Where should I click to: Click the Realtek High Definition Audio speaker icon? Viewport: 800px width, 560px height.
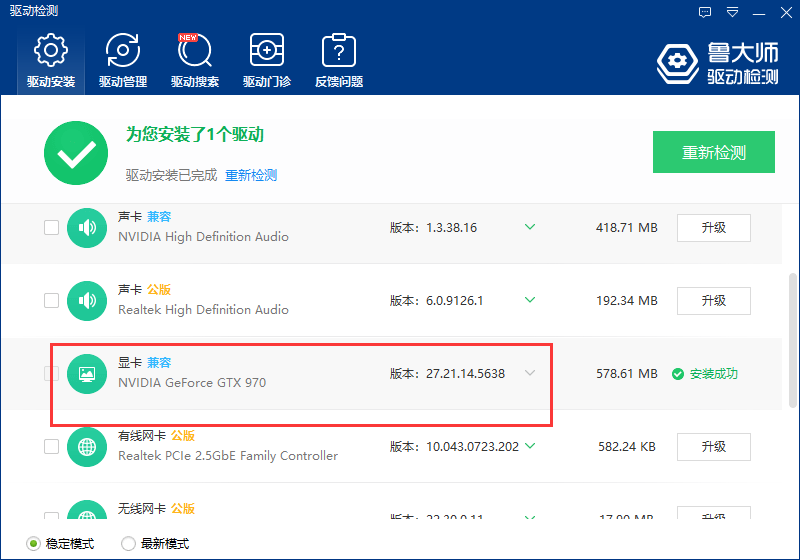(x=87, y=301)
